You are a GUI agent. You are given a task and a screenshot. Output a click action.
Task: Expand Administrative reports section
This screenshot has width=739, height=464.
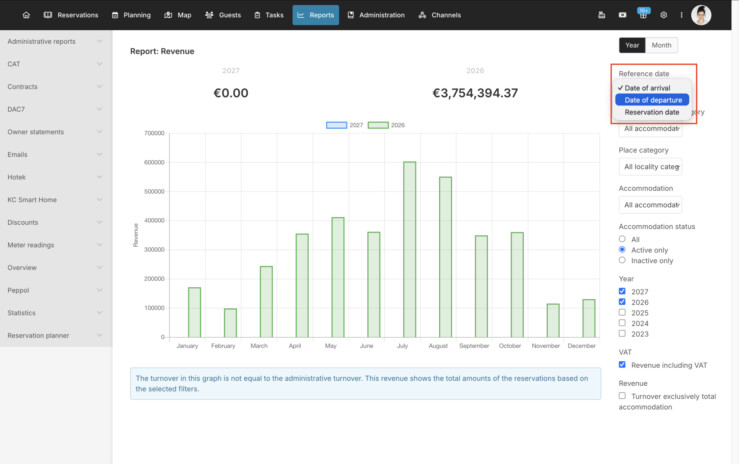pyautogui.click(x=56, y=41)
